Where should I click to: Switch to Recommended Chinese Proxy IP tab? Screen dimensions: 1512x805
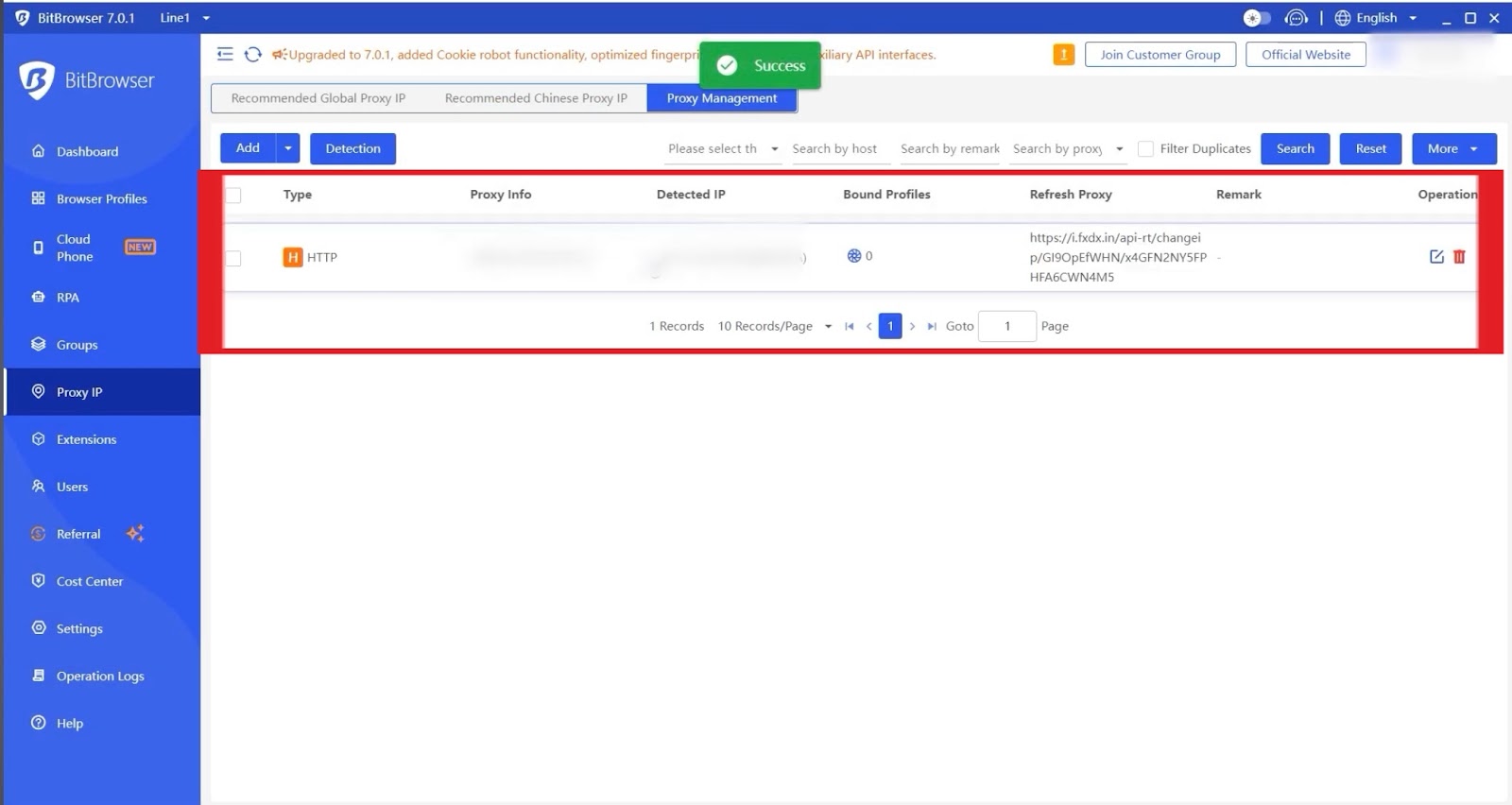(x=536, y=98)
